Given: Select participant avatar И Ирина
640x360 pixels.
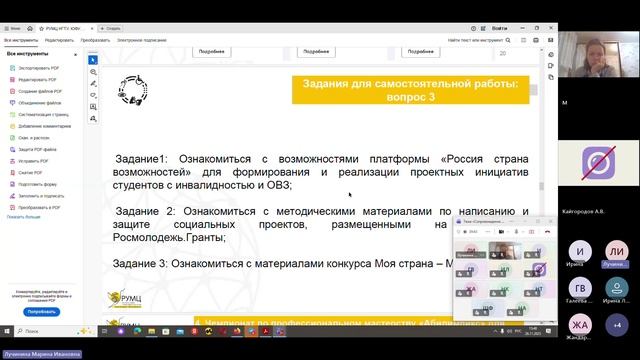Looking at the screenshot, I should (580, 252).
